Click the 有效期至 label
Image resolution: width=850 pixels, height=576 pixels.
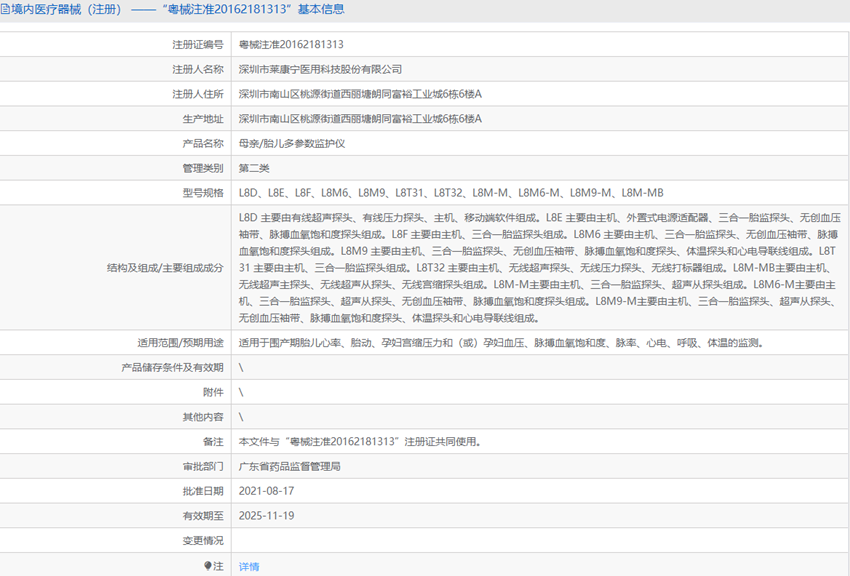(203, 516)
